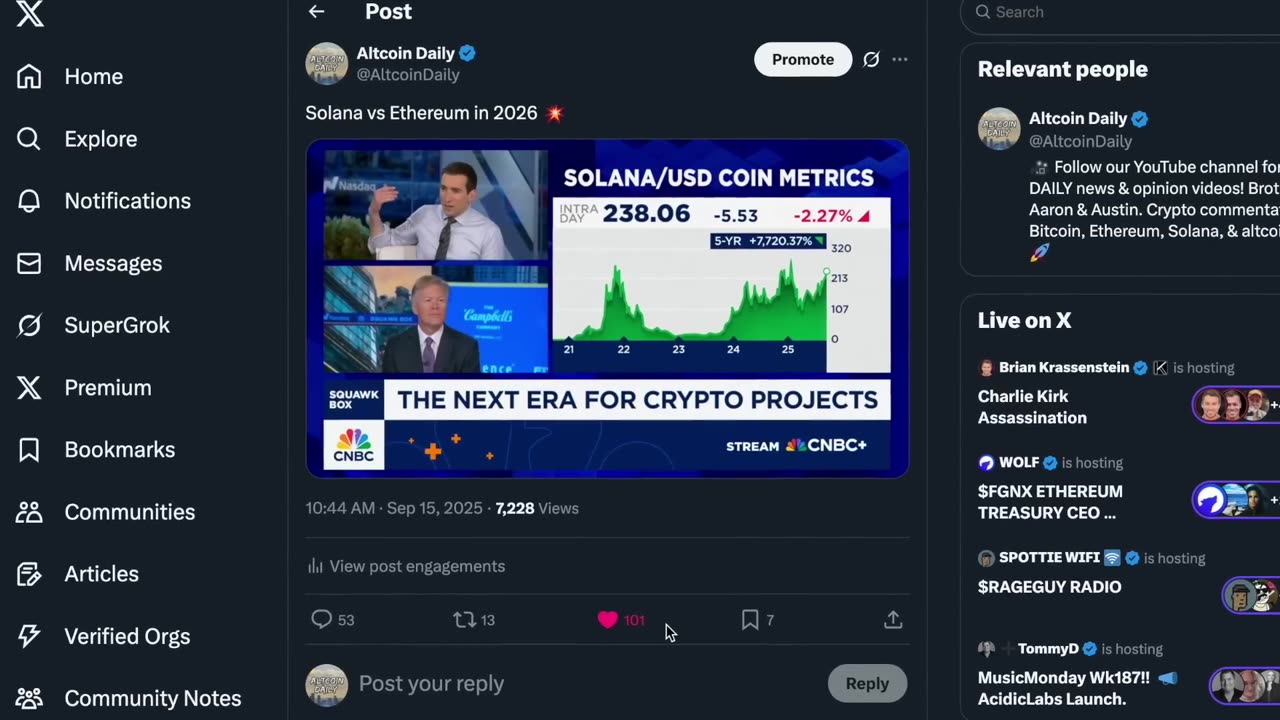Viewport: 1280px width, 720px height.
Task: Click the share upload icon
Action: tap(893, 620)
